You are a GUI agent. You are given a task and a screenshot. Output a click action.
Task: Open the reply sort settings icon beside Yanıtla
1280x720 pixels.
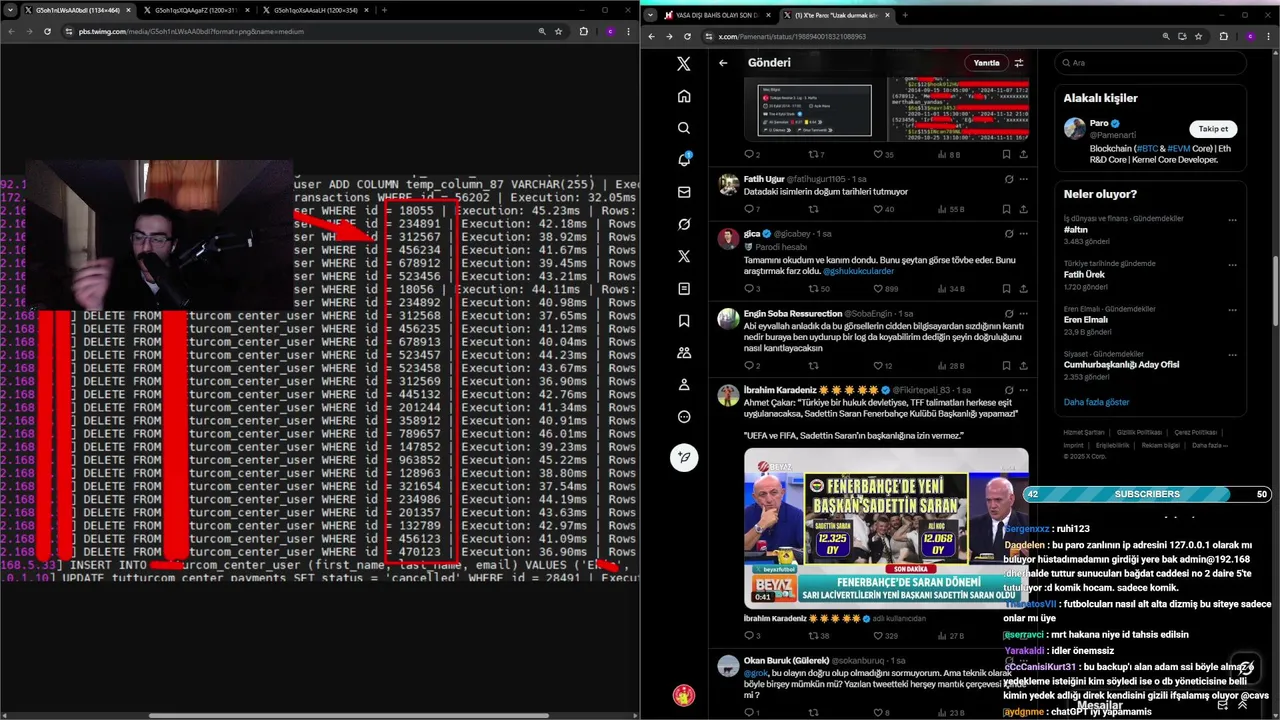[x=1019, y=63]
